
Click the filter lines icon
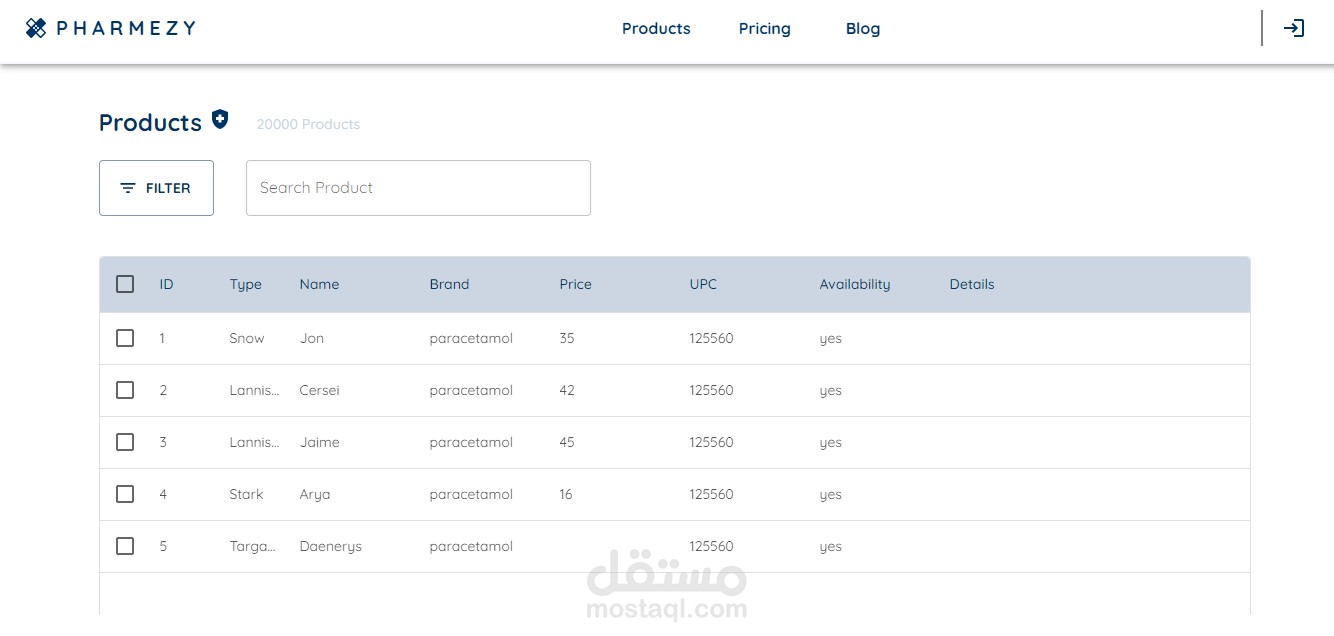(x=128, y=188)
